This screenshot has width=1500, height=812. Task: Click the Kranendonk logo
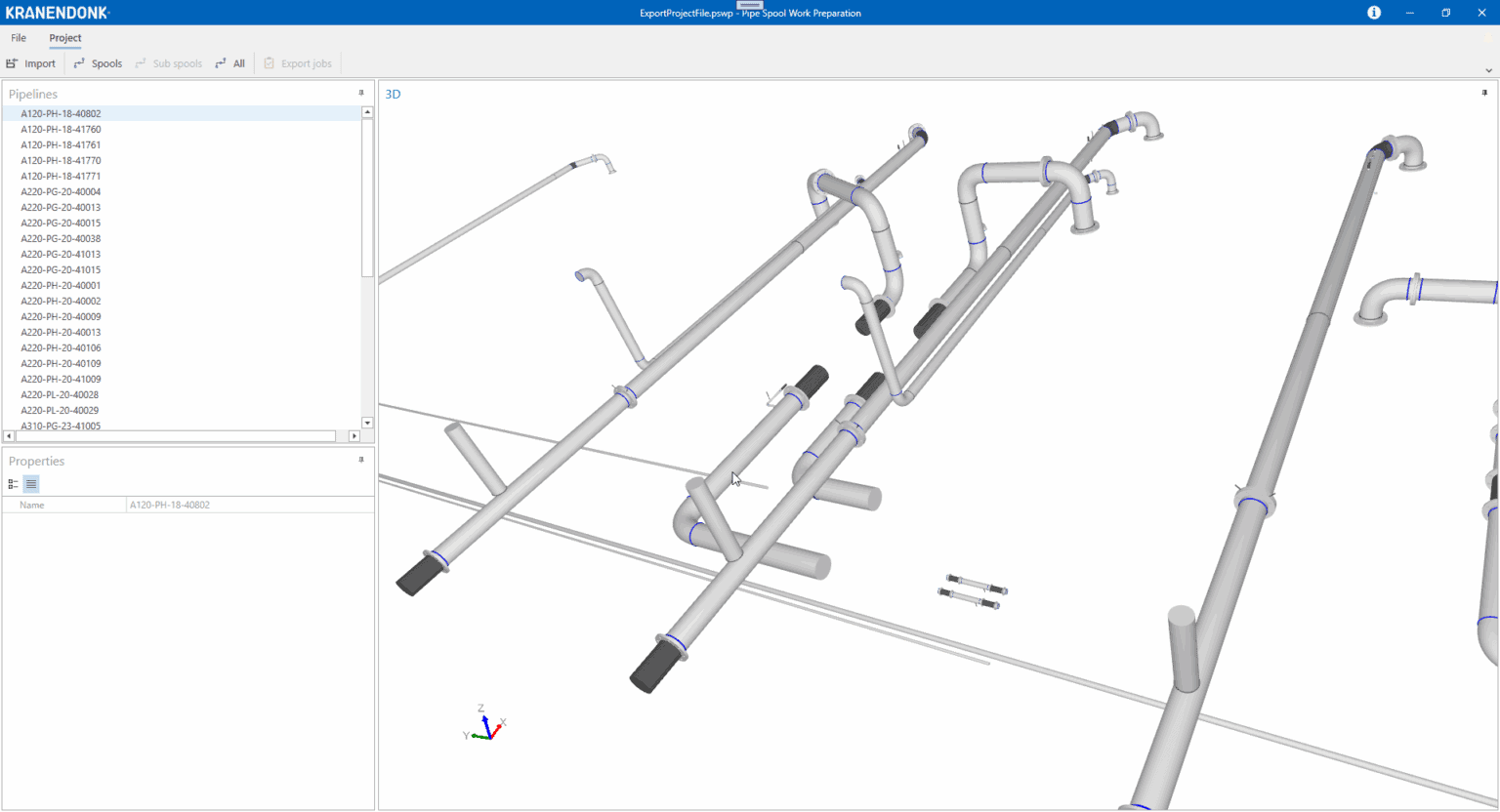pos(58,13)
